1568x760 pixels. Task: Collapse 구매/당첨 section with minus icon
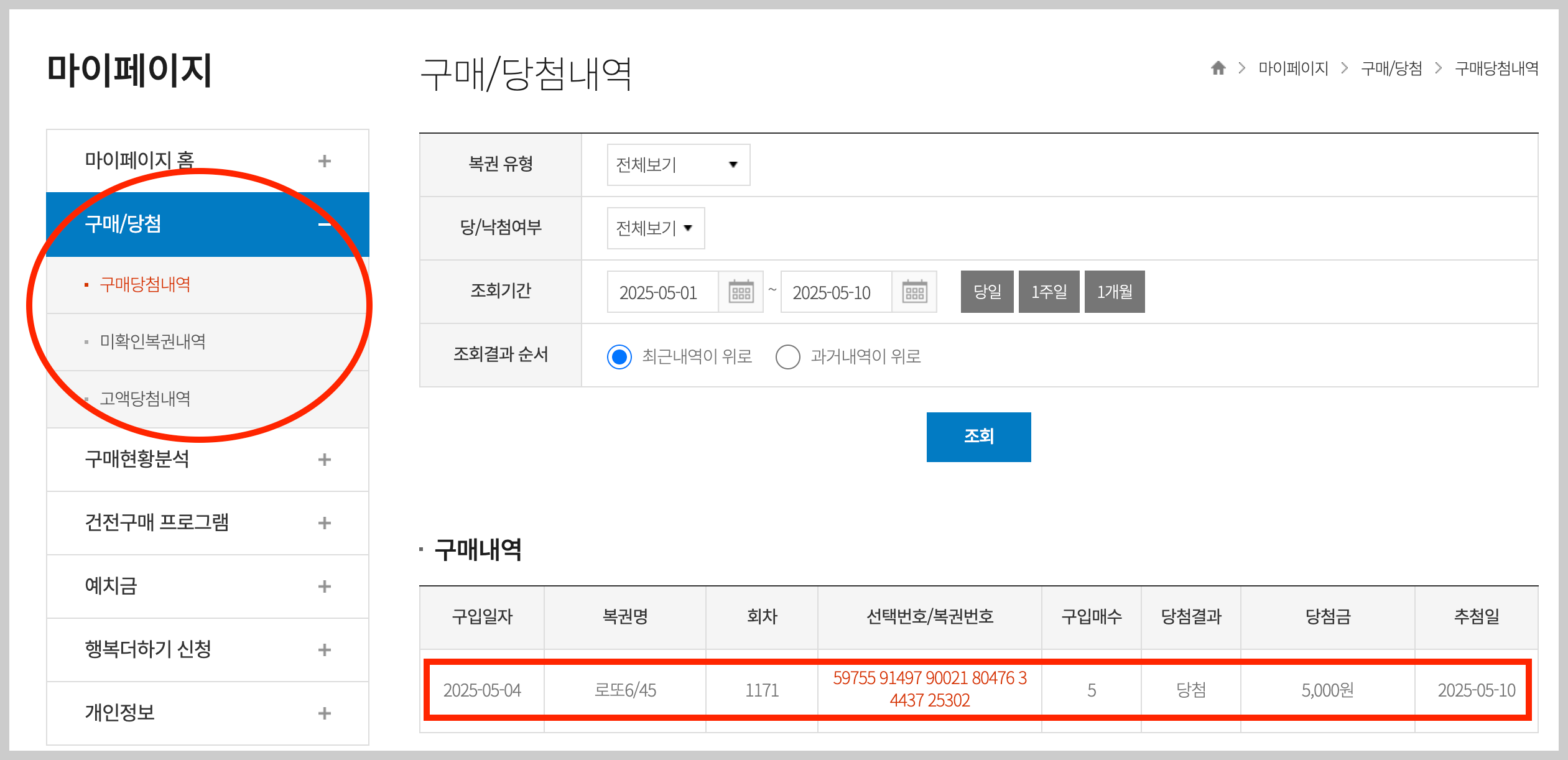(324, 225)
